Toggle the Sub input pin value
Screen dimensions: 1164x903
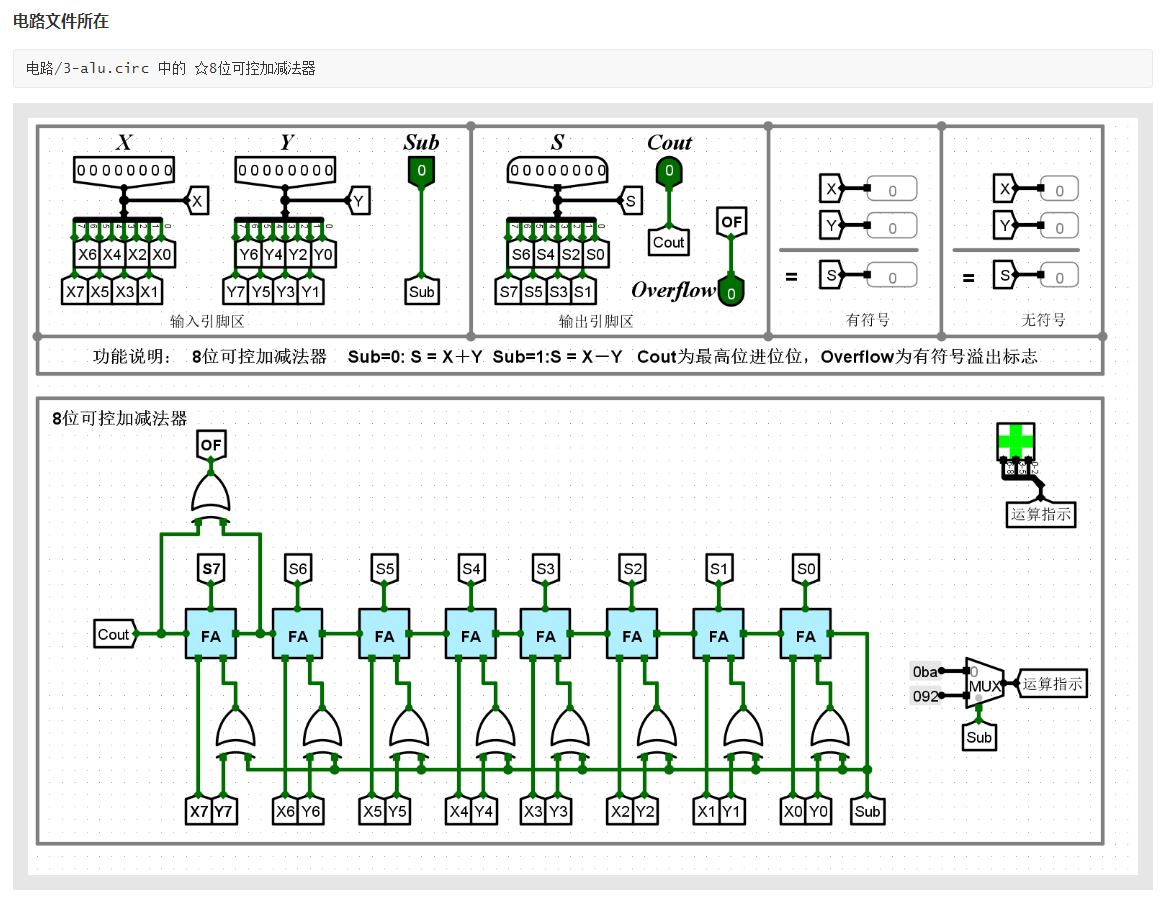tap(422, 171)
